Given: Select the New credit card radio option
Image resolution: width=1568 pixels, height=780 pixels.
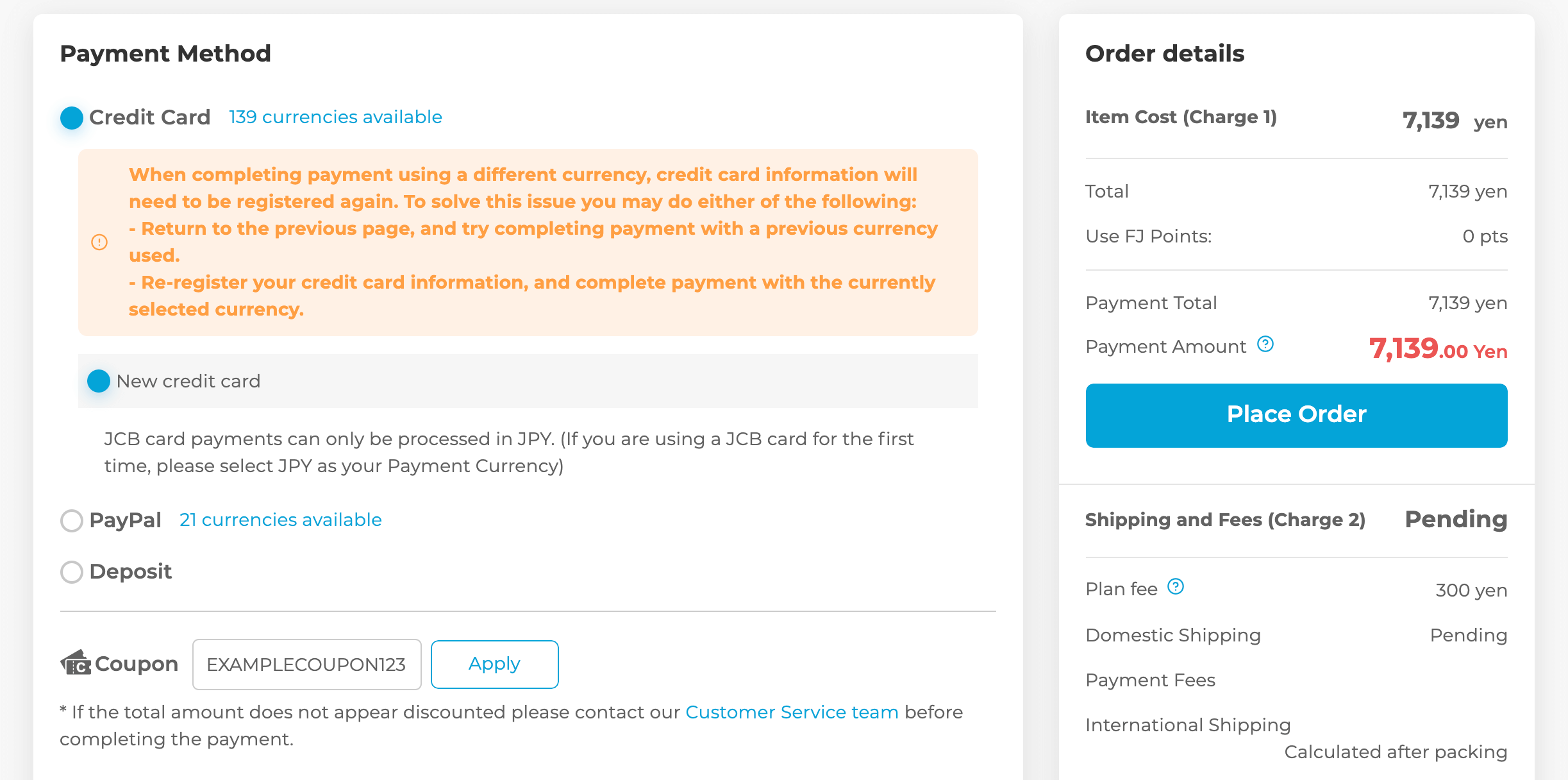Looking at the screenshot, I should pyautogui.click(x=99, y=381).
